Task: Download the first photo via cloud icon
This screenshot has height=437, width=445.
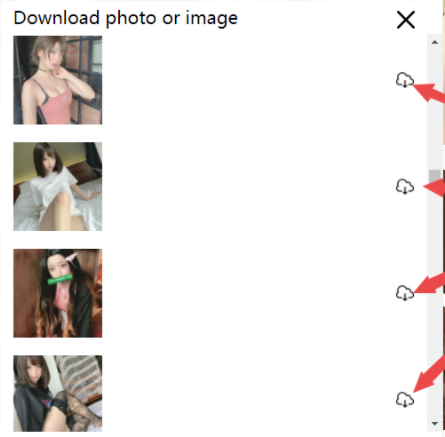Action: pos(405,80)
